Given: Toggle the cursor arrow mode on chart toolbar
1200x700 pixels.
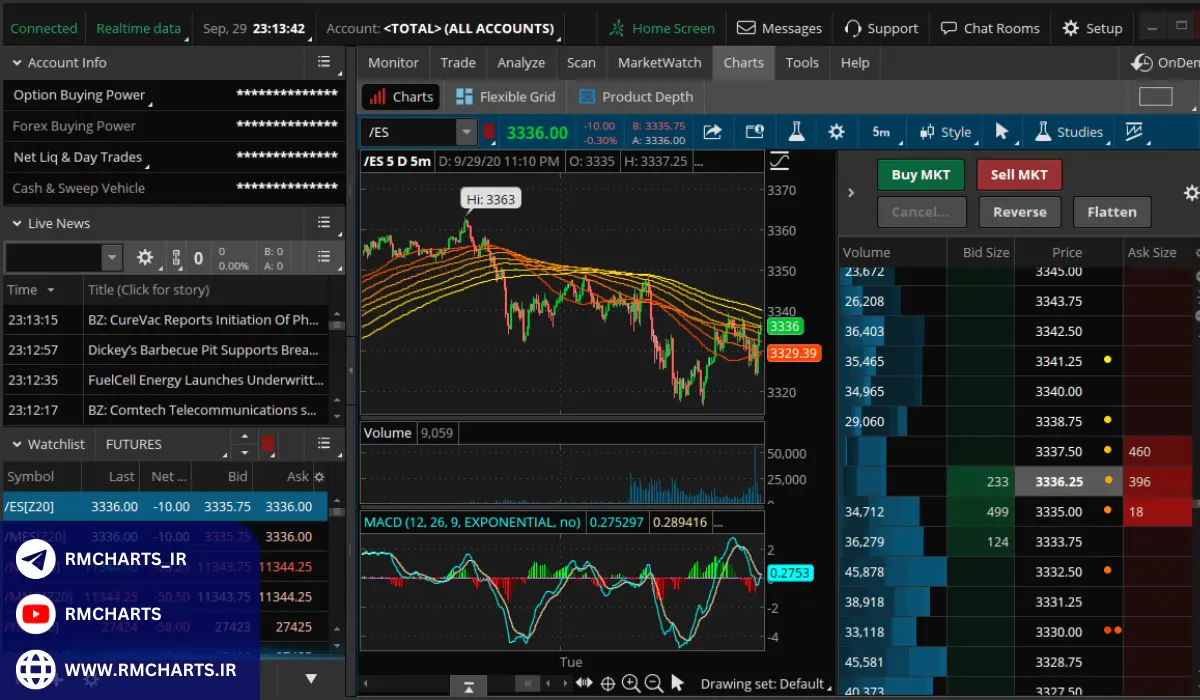Looking at the screenshot, I should pos(1003,131).
